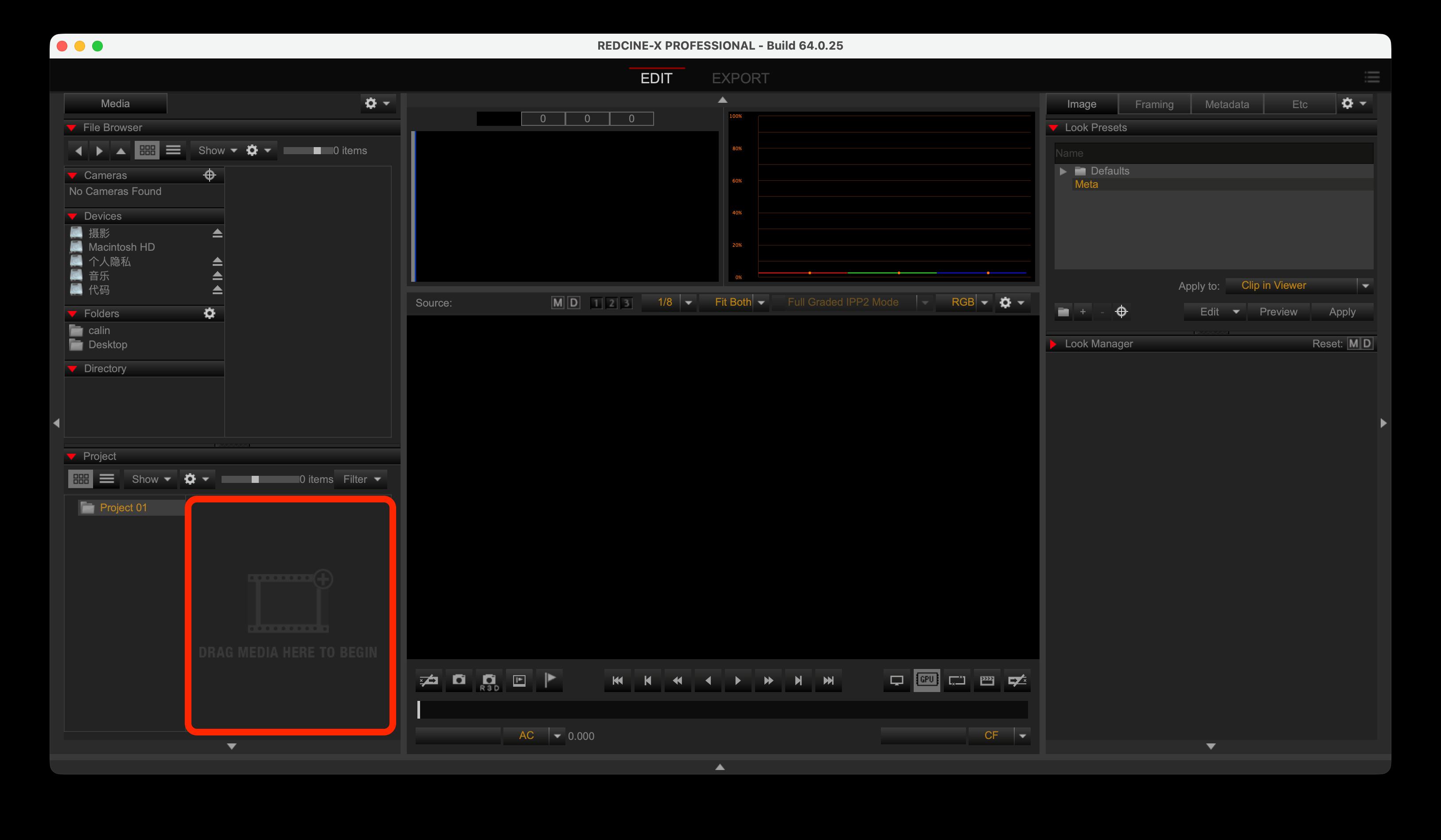This screenshot has height=840, width=1441.
Task: Toggle the GPU button
Action: point(927,680)
